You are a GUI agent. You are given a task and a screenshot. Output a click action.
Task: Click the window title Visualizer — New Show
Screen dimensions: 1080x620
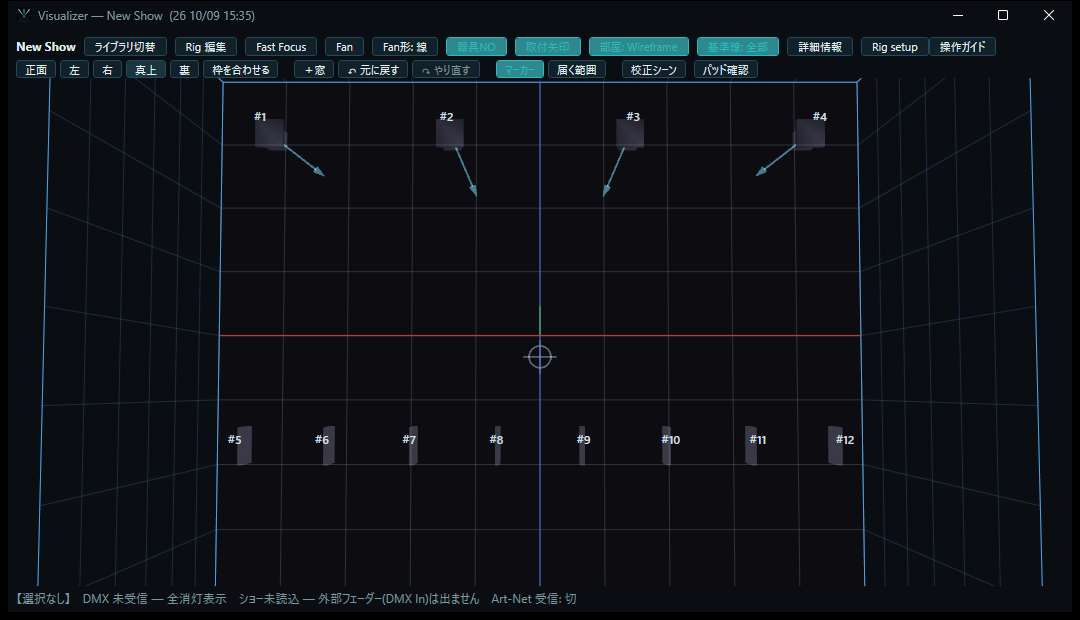point(101,15)
